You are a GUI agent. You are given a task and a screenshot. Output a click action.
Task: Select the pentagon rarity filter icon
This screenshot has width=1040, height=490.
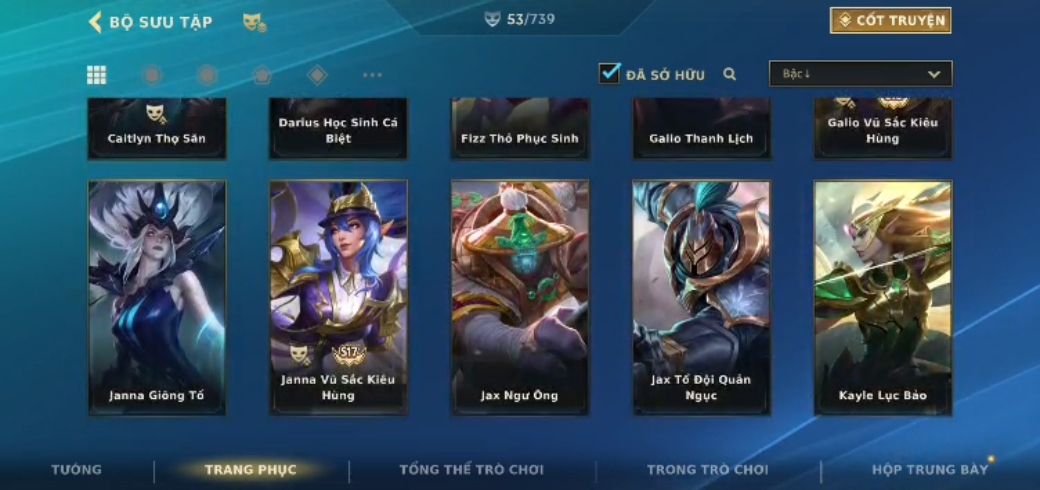click(x=262, y=75)
